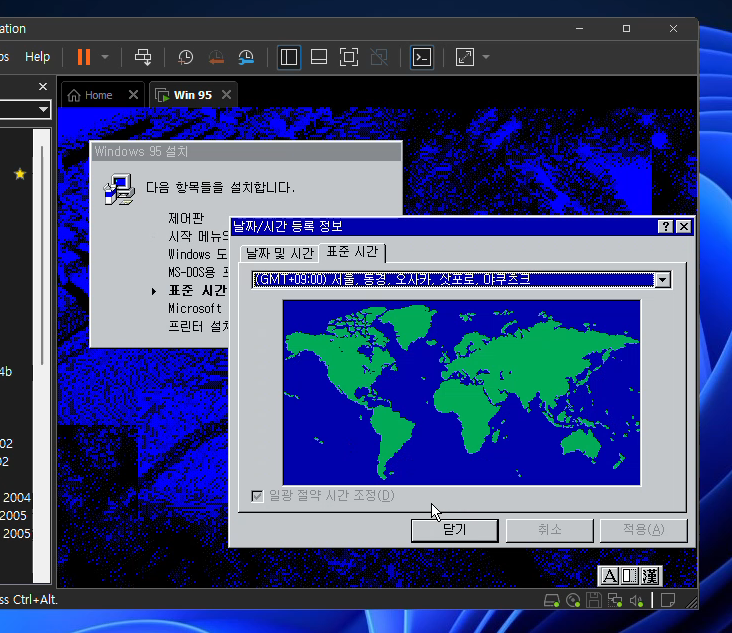Click the 적용(A) button
Screen dimensions: 732x633
[643, 530]
